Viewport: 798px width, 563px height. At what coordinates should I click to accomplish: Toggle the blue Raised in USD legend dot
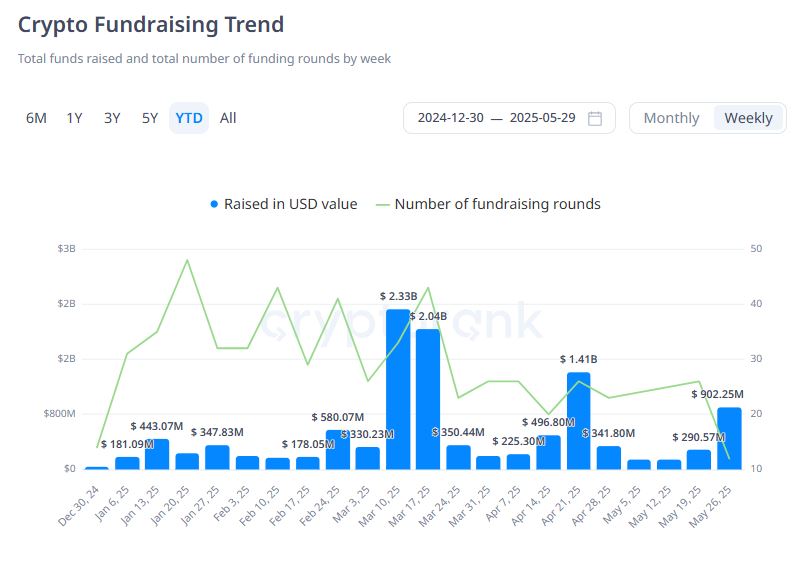point(214,204)
